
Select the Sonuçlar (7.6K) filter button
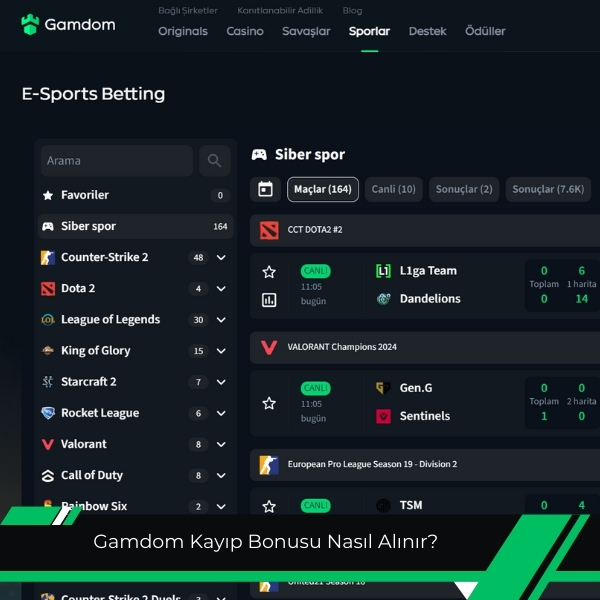[x=548, y=189]
